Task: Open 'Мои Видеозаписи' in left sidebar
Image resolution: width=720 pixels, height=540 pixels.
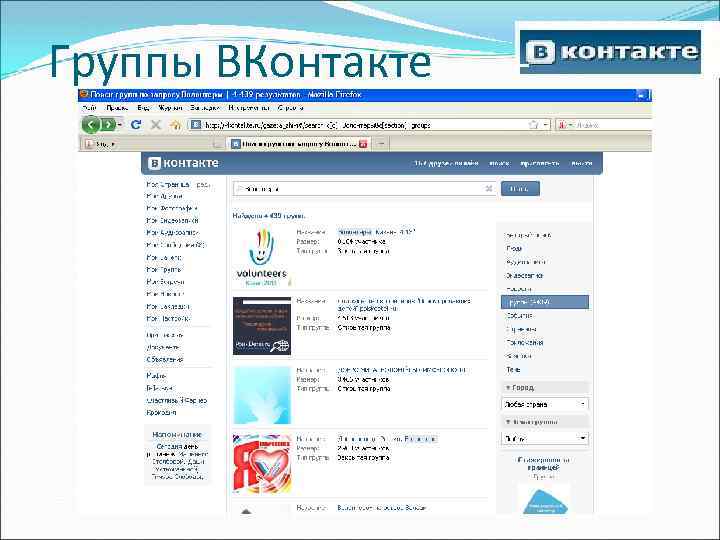Action: point(173,220)
